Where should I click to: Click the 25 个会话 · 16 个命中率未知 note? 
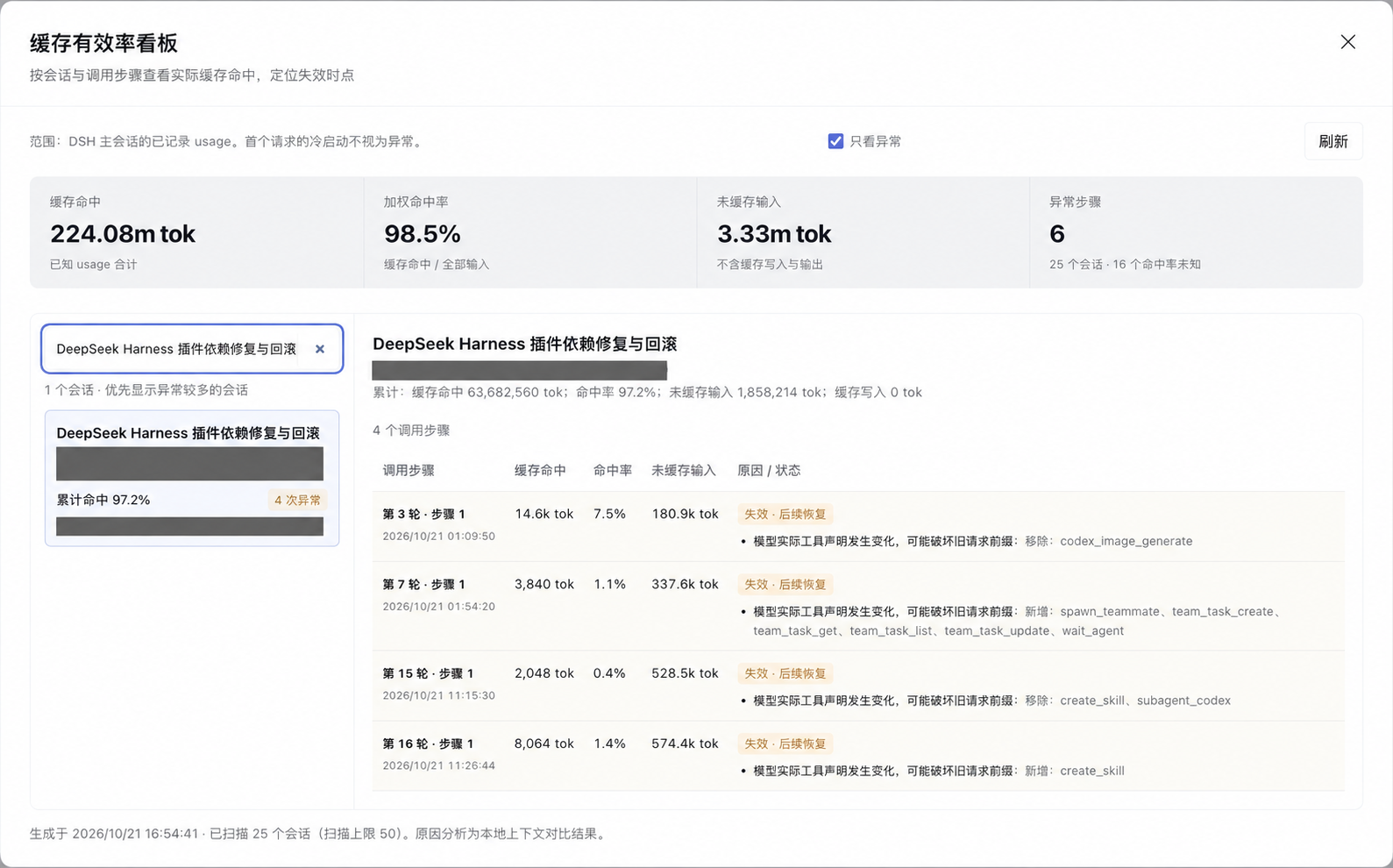click(1125, 264)
